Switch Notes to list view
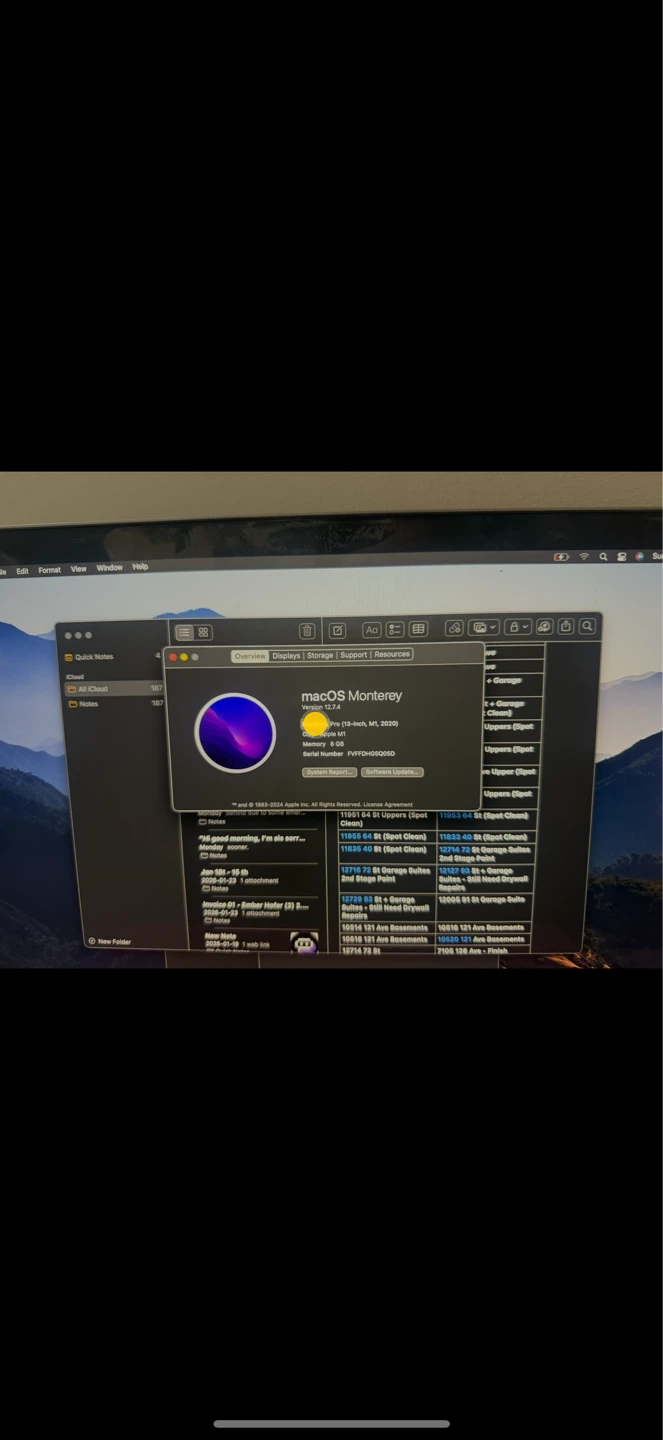This screenshot has height=1440, width=663. pos(185,632)
